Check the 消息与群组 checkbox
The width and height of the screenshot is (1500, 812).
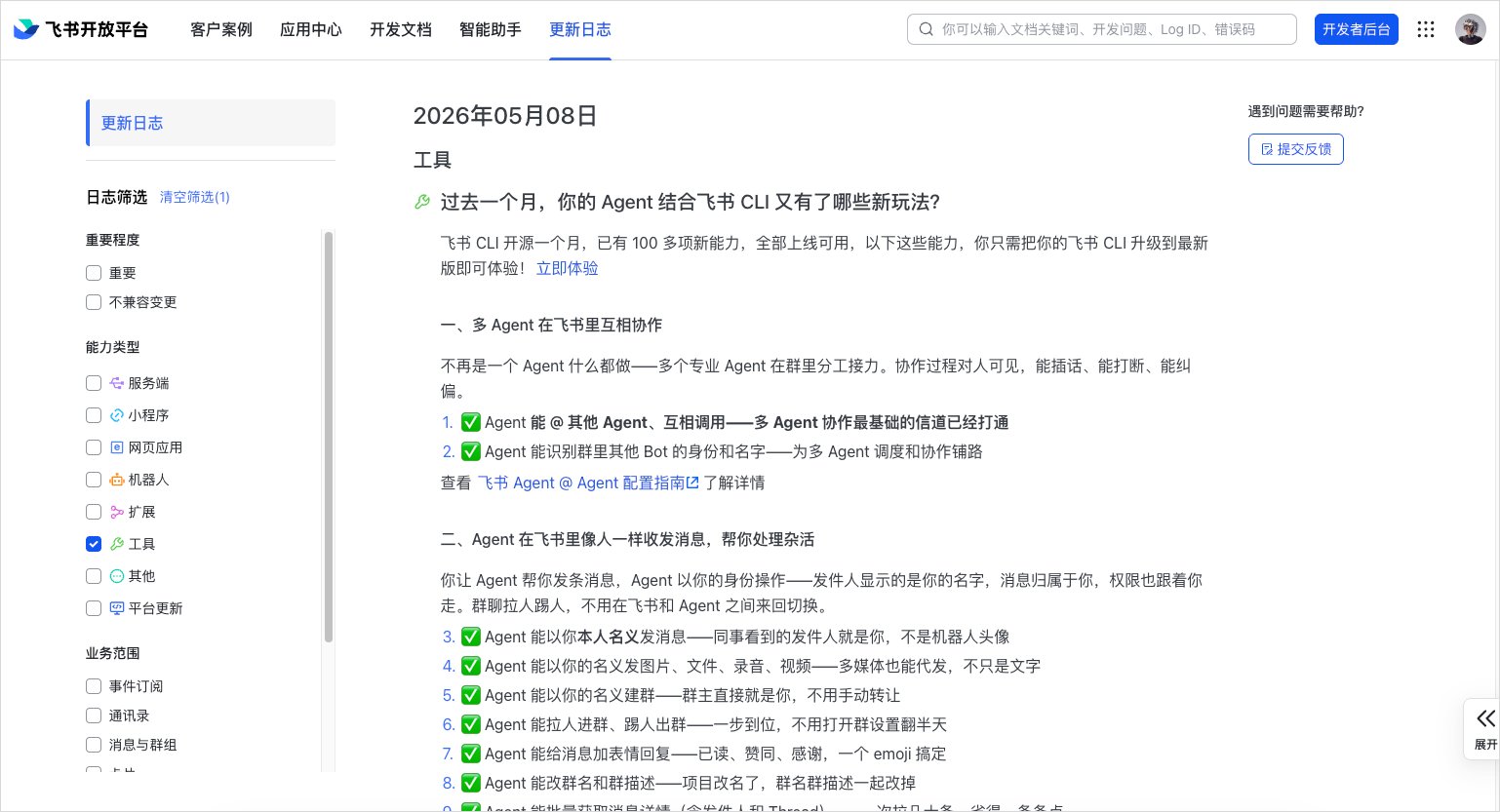(x=94, y=745)
